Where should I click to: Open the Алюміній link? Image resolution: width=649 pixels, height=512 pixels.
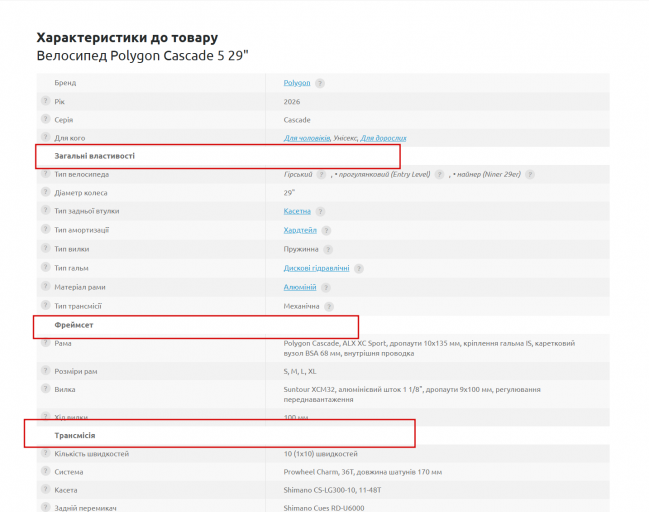click(300, 287)
